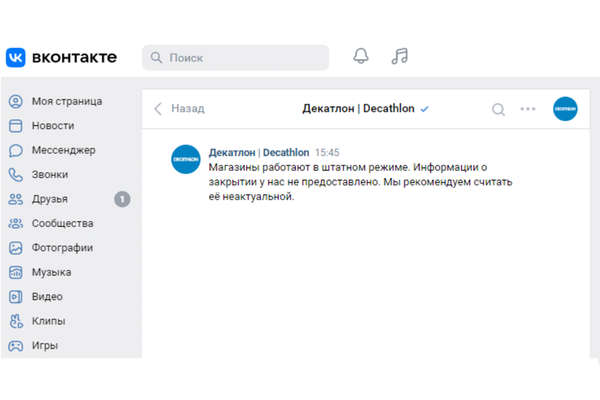Focus the Поиск search field
Image resolution: width=600 pixels, height=400 pixels.
[236, 57]
